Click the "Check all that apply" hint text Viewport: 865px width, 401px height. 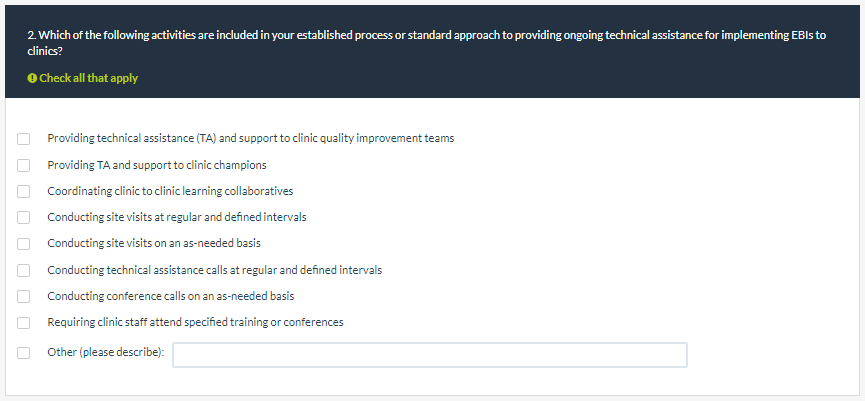pos(88,78)
